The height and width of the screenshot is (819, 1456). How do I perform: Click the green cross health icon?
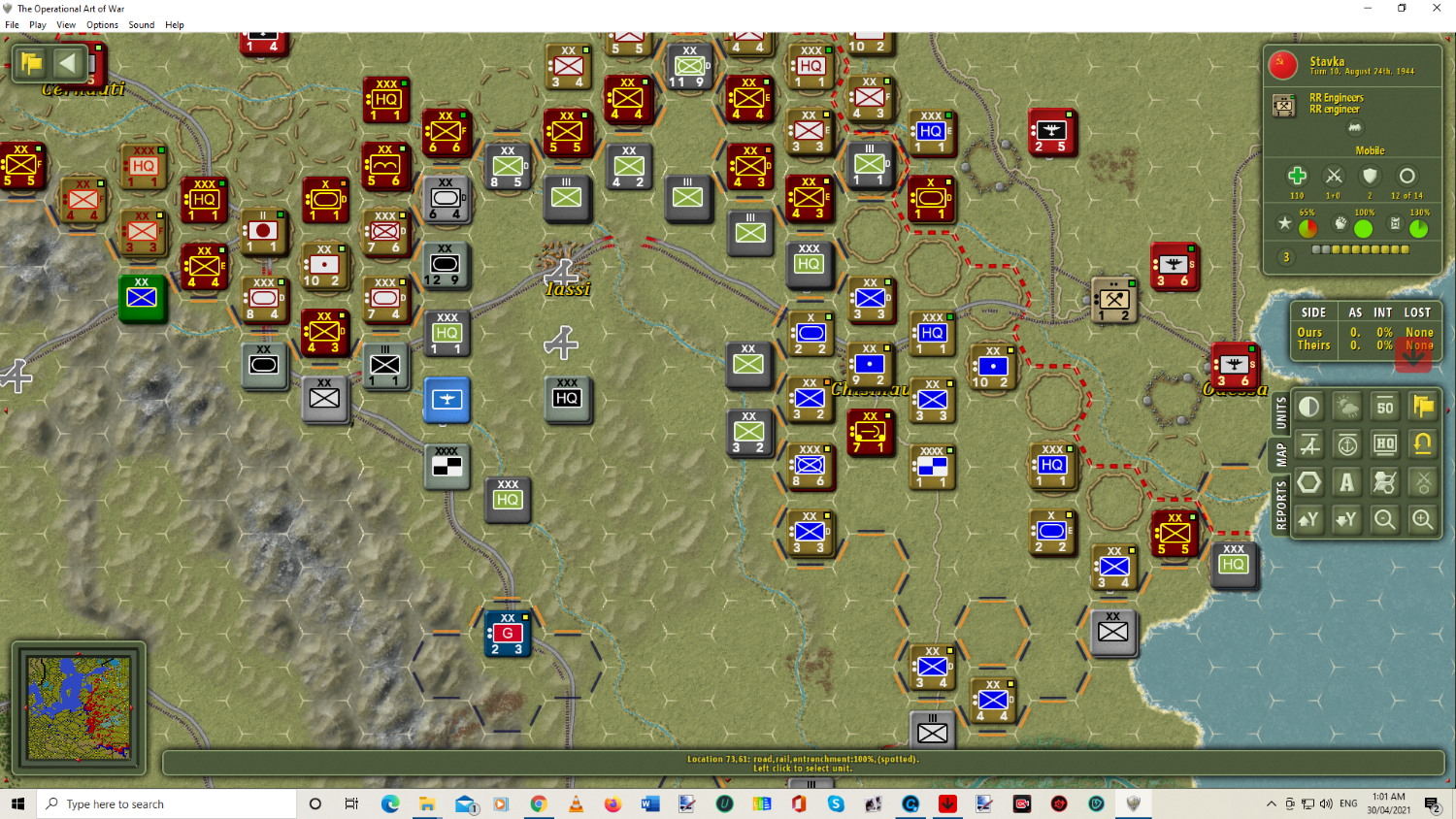[1297, 176]
